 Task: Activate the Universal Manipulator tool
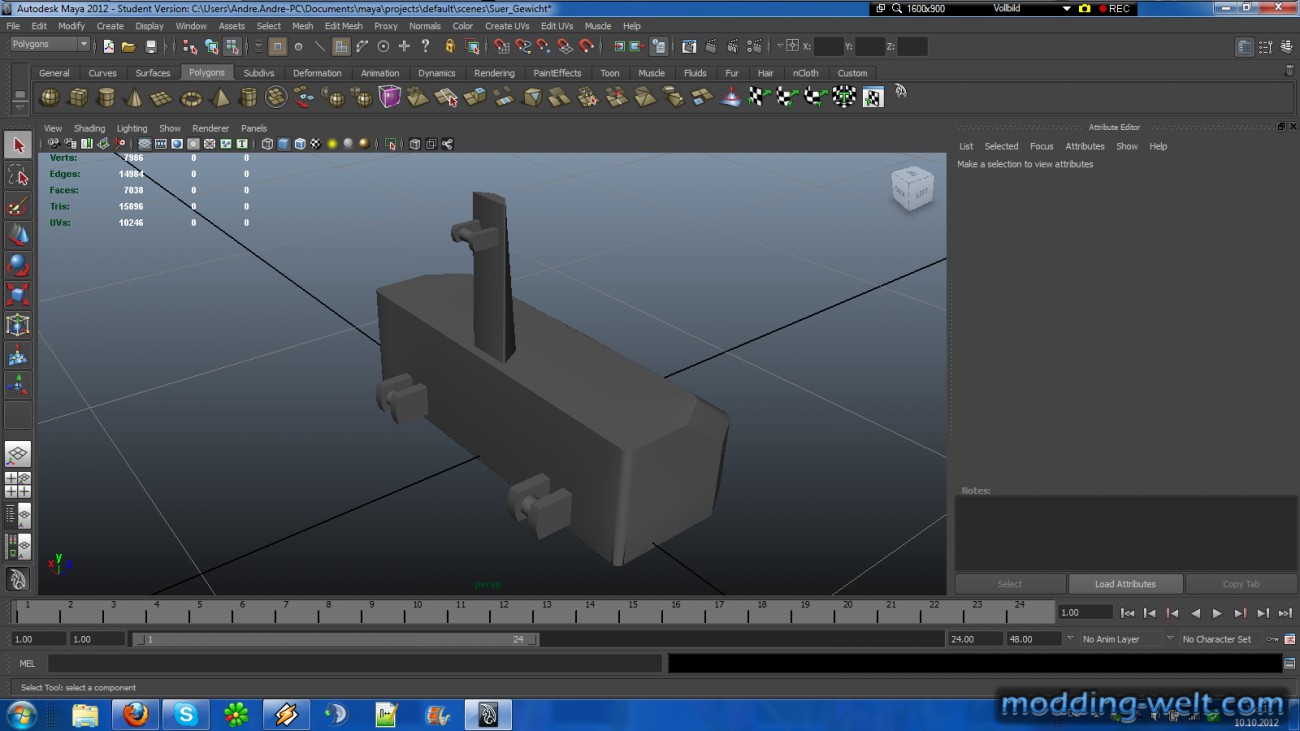[18, 325]
